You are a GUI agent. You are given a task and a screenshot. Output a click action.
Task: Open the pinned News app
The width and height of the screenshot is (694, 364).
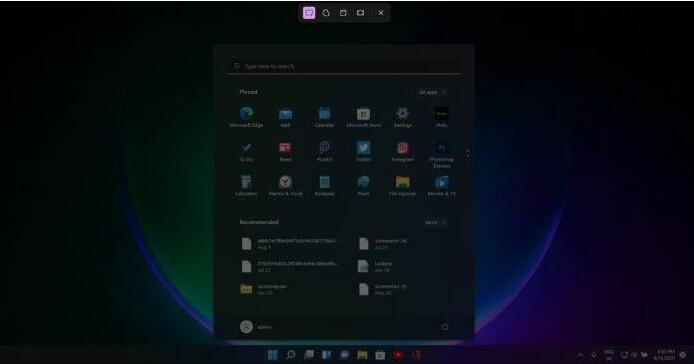285,152
